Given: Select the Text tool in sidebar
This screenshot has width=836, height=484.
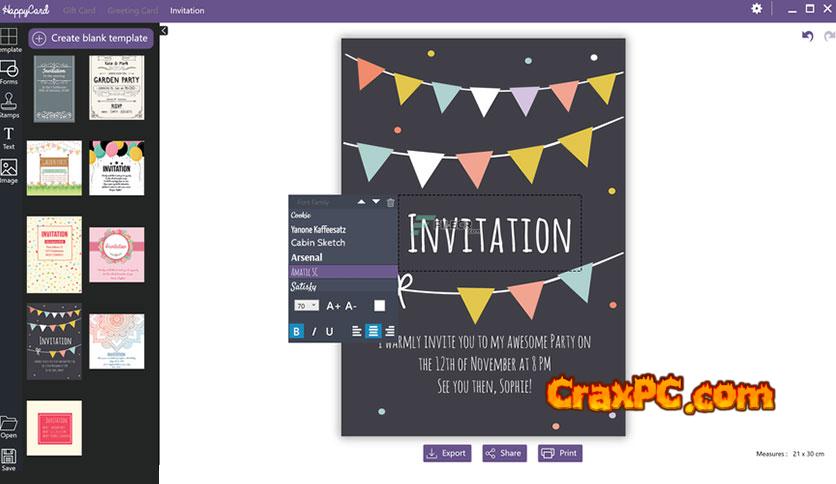Looking at the screenshot, I should (9, 138).
